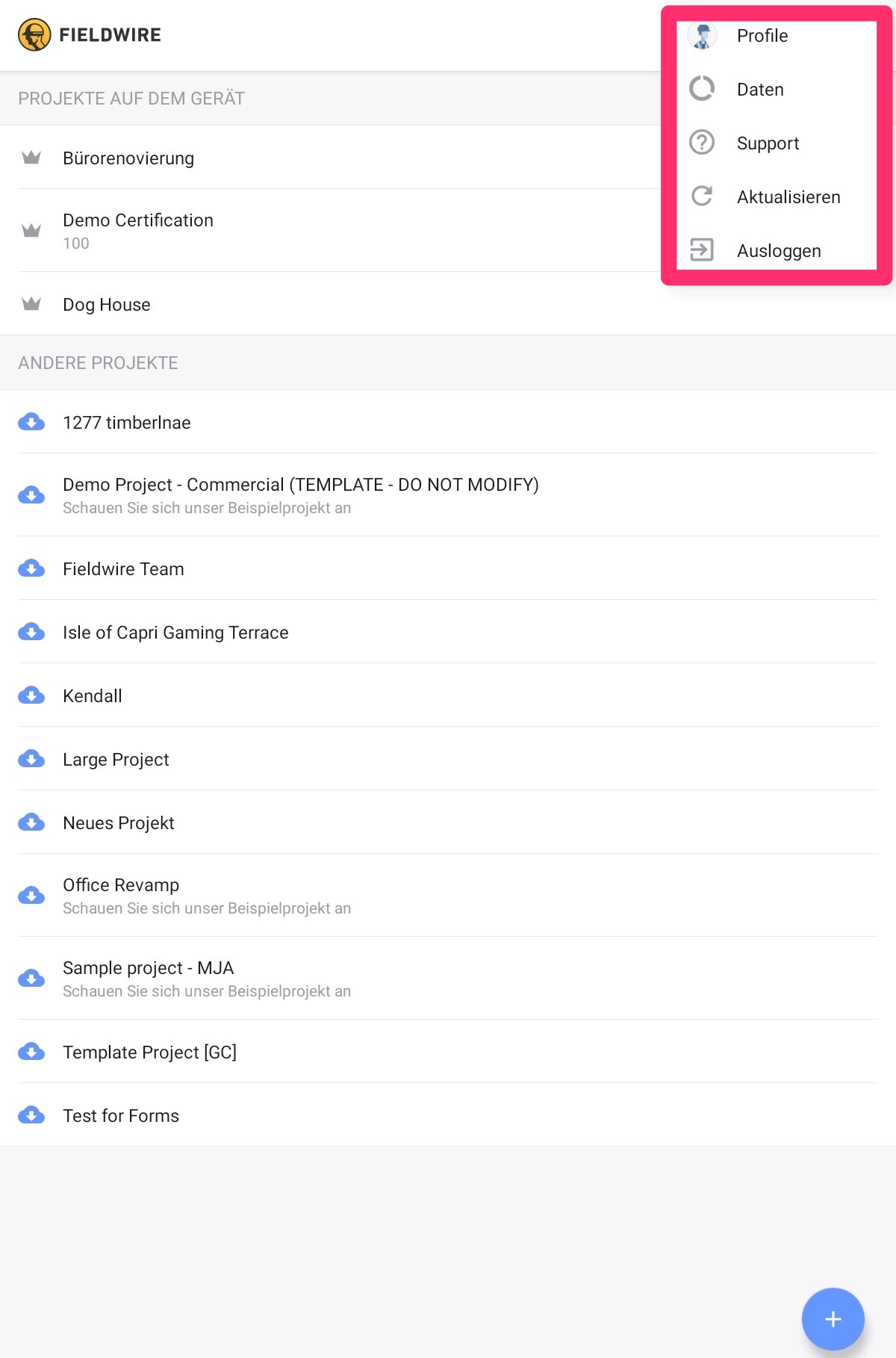Click cloud download icon for Large Project
Viewport: 896px width, 1358px height.
click(x=31, y=759)
